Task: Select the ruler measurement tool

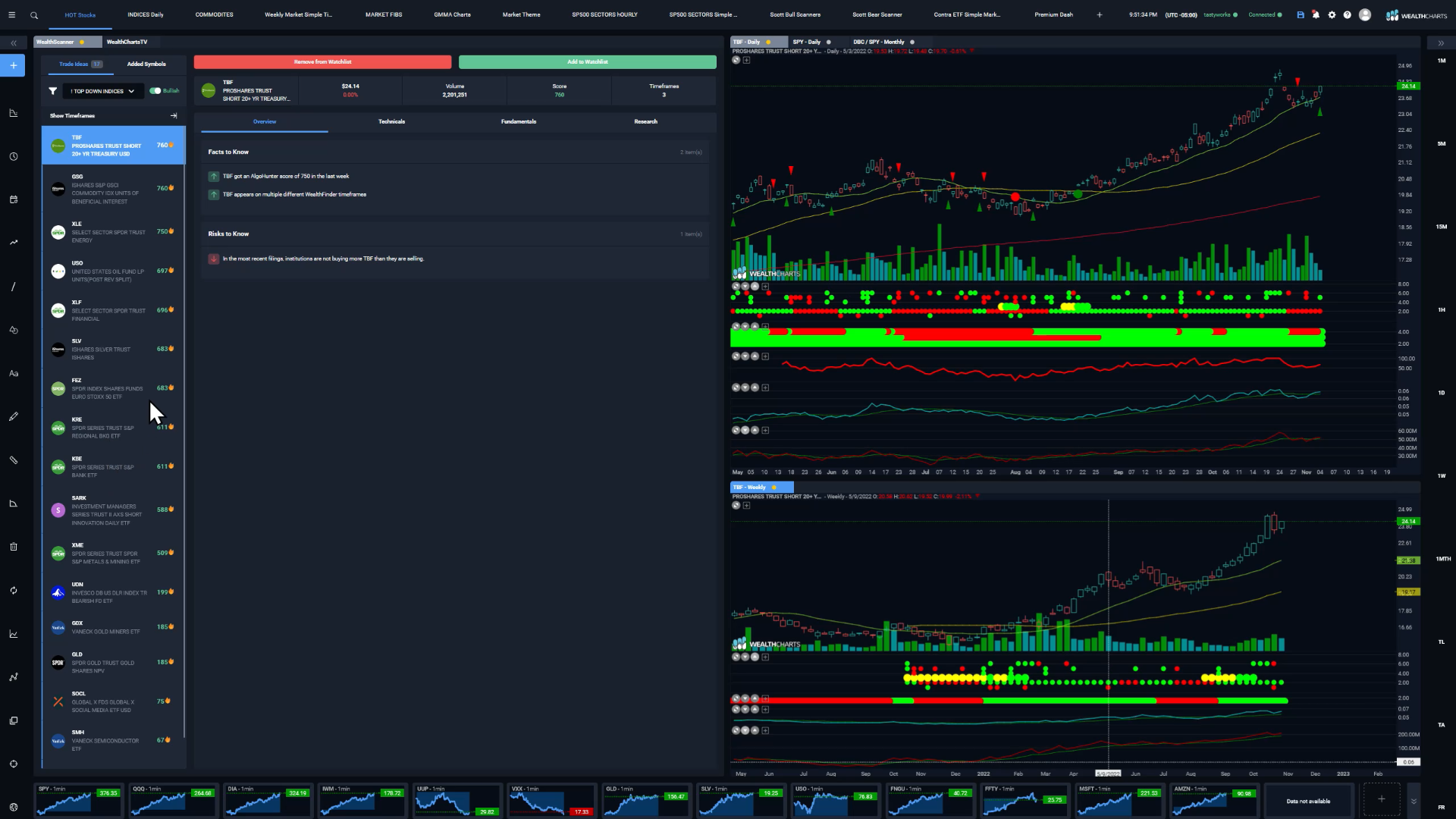Action: click(x=13, y=460)
